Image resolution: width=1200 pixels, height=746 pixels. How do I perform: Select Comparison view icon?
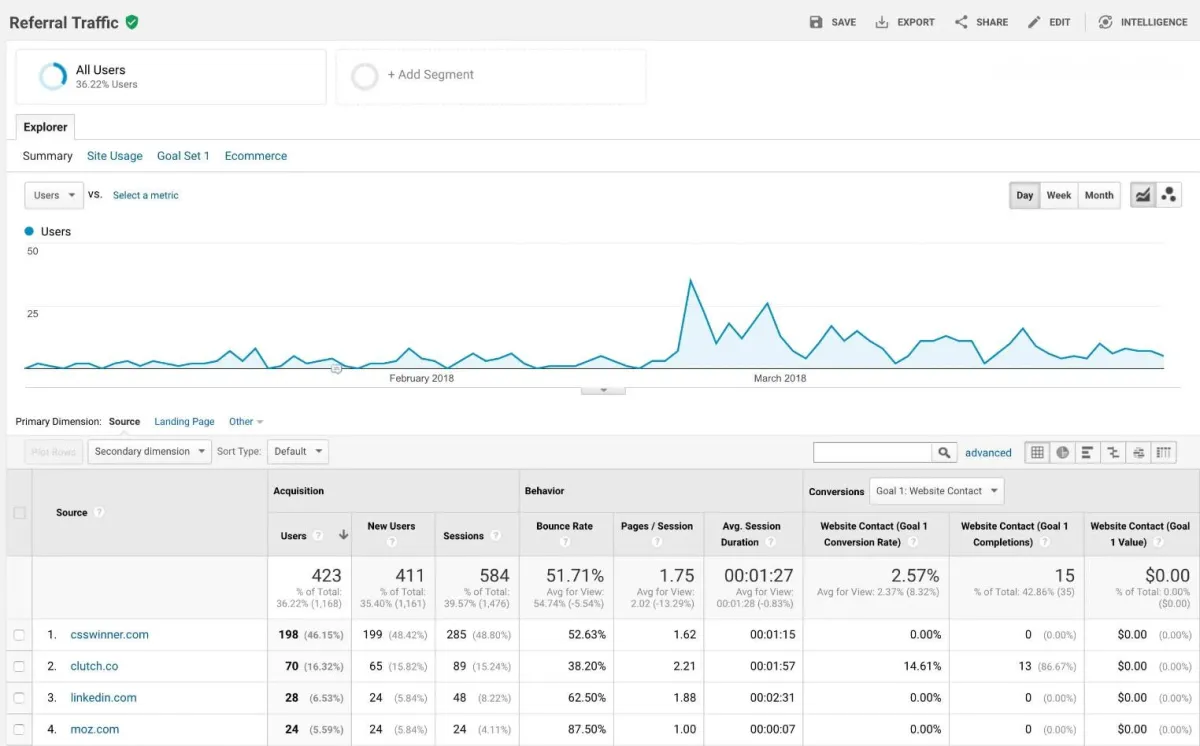[1113, 453]
